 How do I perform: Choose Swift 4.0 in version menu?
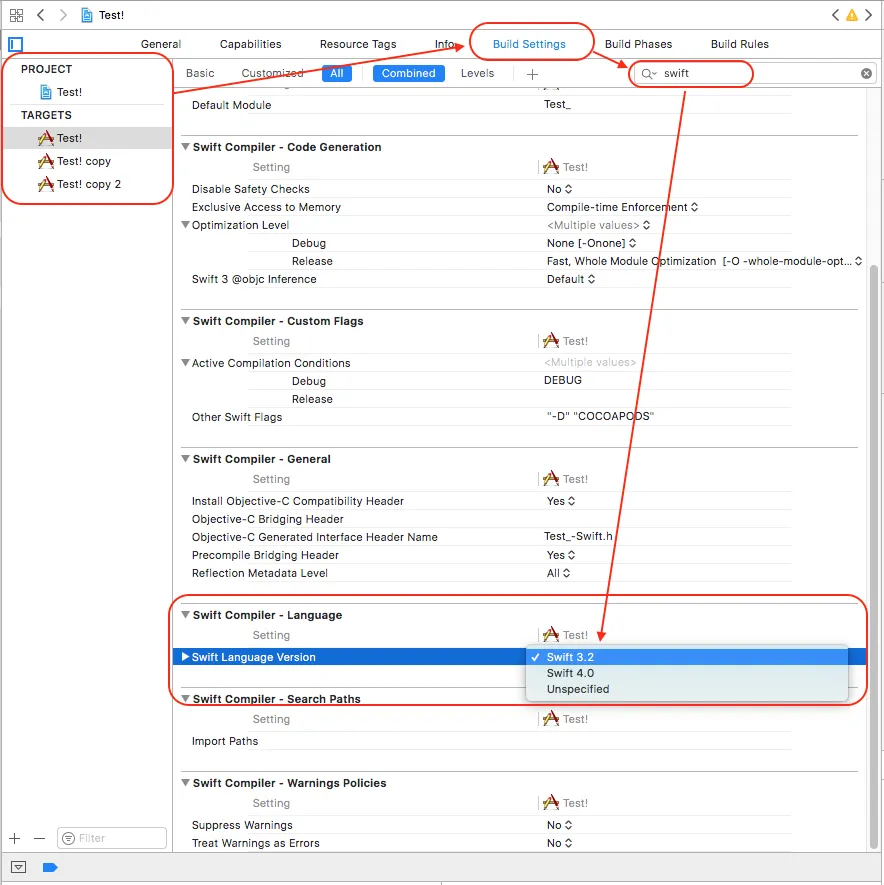coord(686,673)
